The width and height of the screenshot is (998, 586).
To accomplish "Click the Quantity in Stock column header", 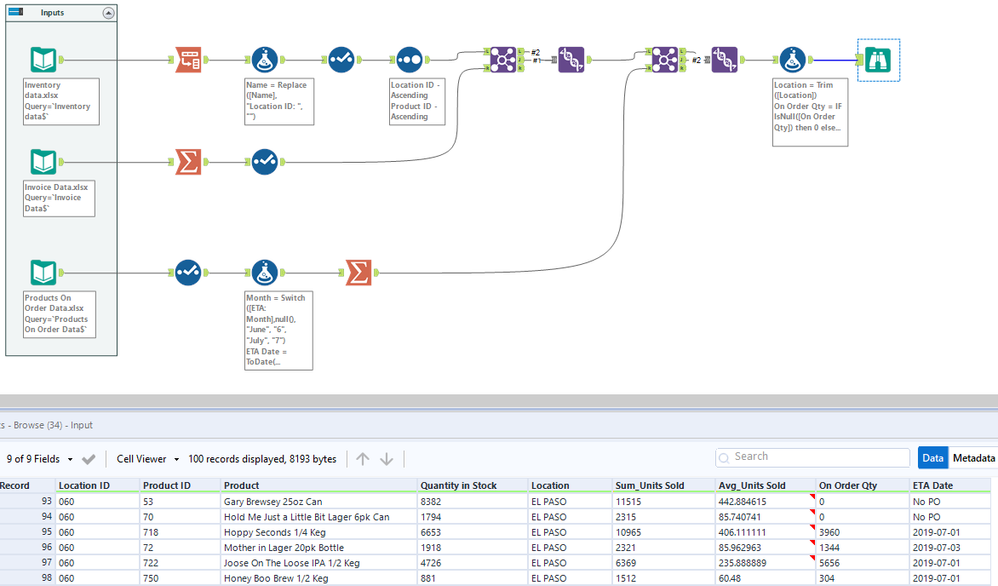I will 472,485.
